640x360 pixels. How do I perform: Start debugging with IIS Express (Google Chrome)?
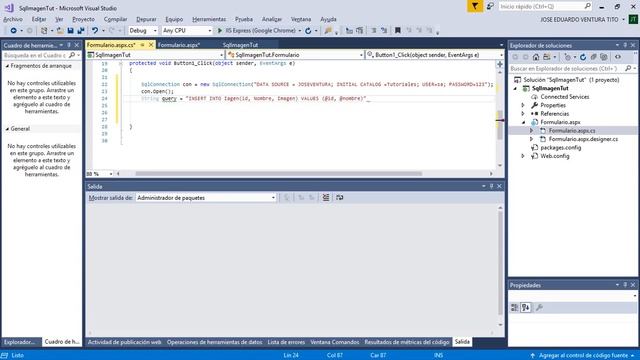[x=257, y=31]
